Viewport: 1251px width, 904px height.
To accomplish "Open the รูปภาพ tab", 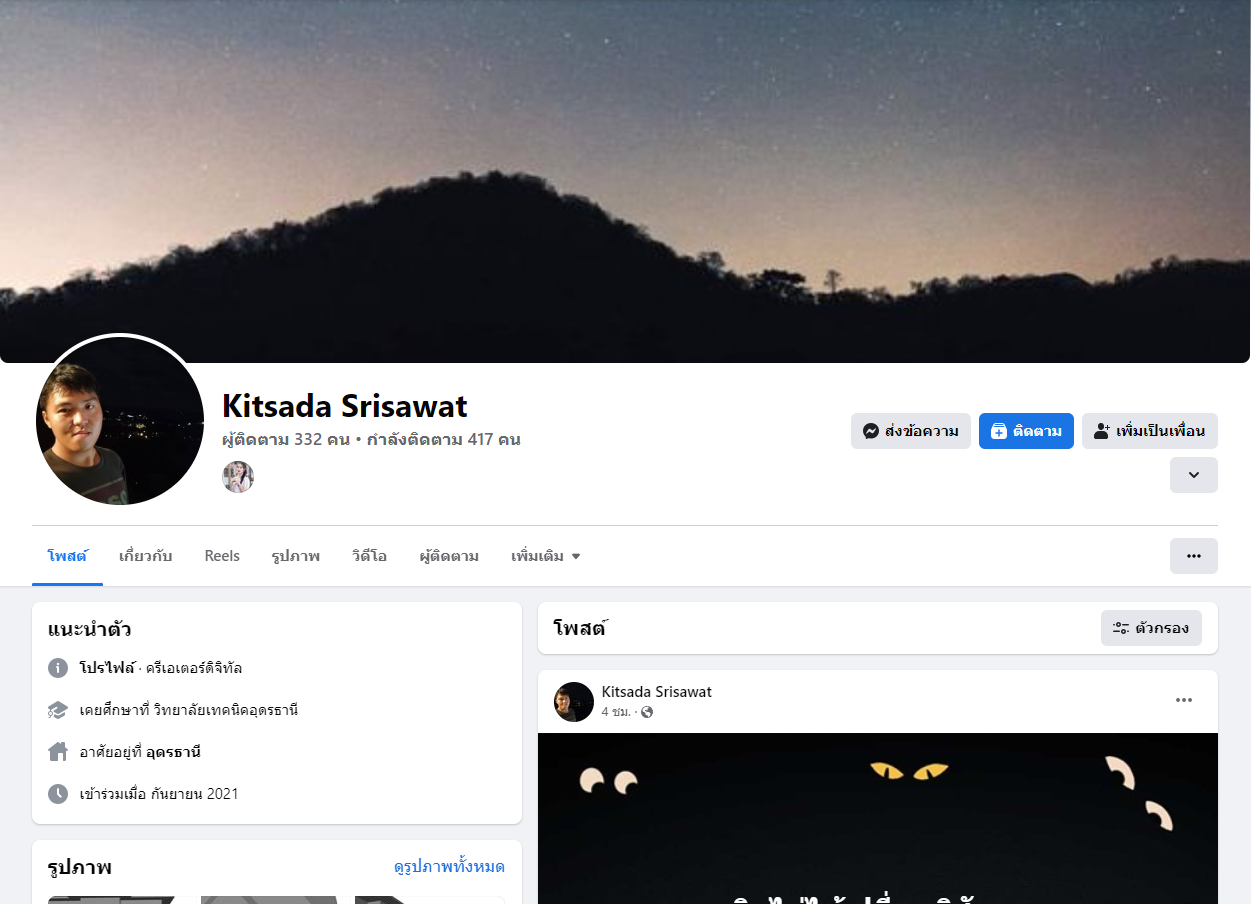I will point(296,556).
